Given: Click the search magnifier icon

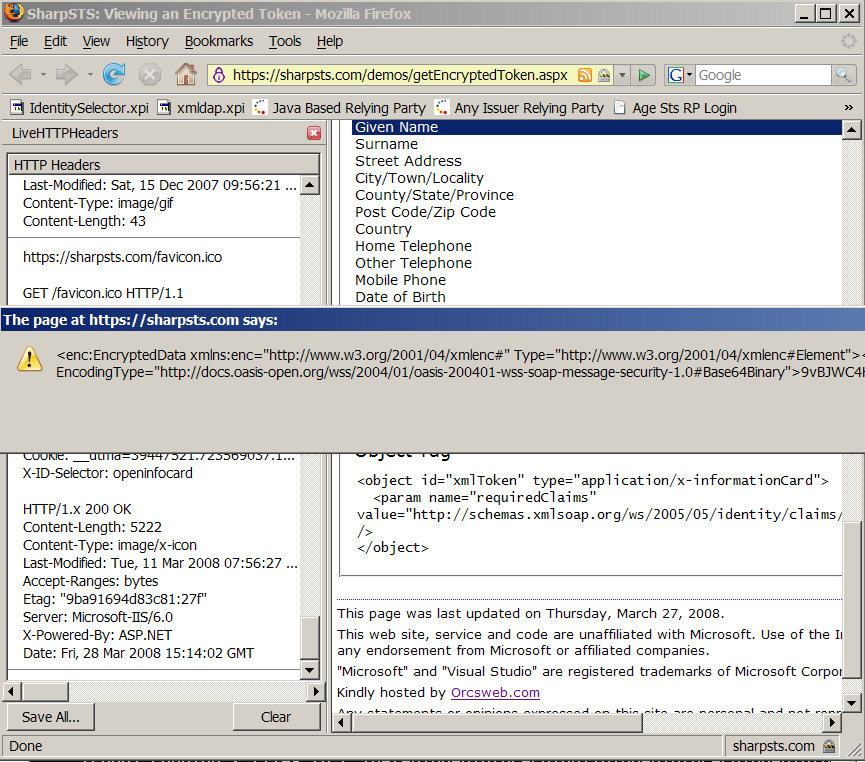Looking at the screenshot, I should [843, 75].
